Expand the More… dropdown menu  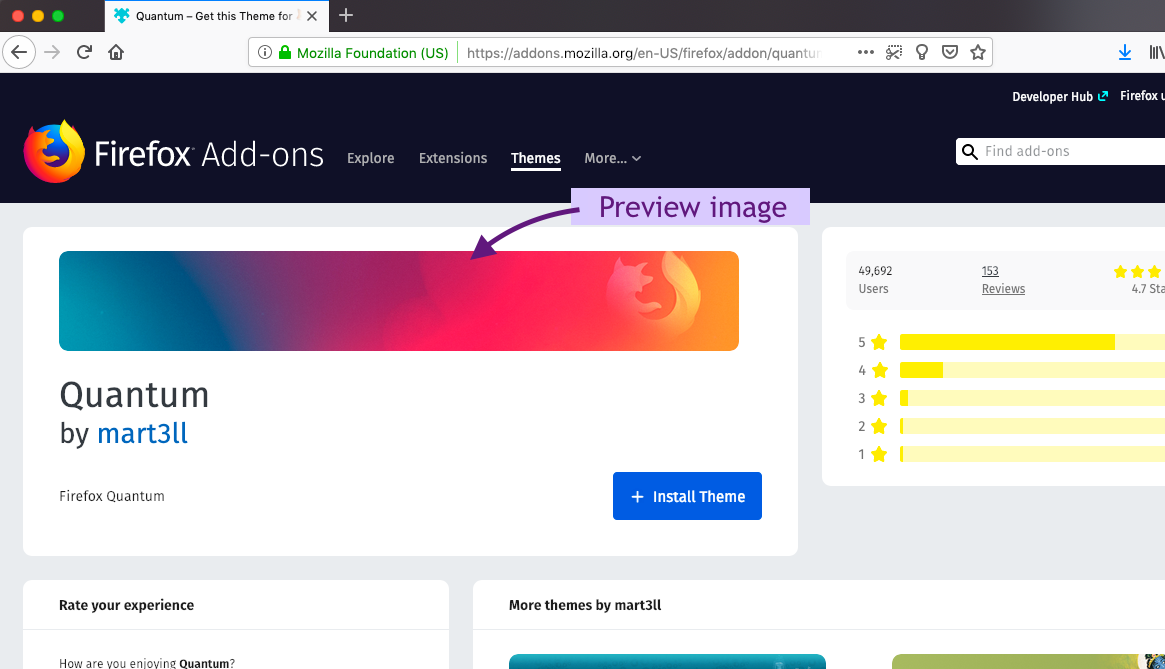click(612, 158)
